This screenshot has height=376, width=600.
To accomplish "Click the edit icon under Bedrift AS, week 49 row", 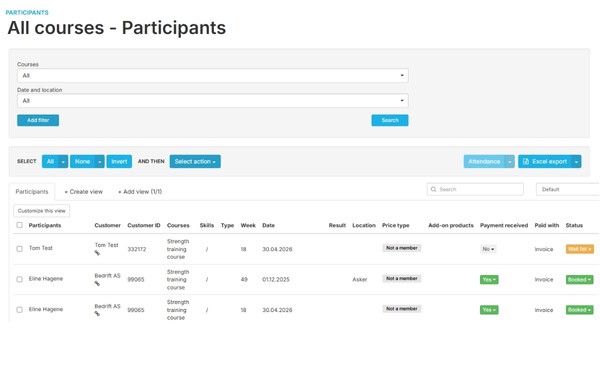I will pyautogui.click(x=97, y=283).
